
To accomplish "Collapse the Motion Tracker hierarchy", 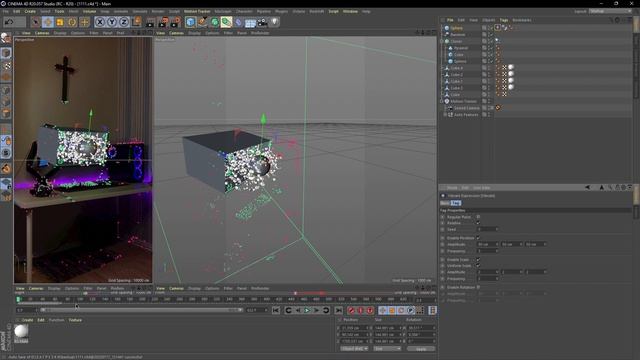I will [x=442, y=101].
